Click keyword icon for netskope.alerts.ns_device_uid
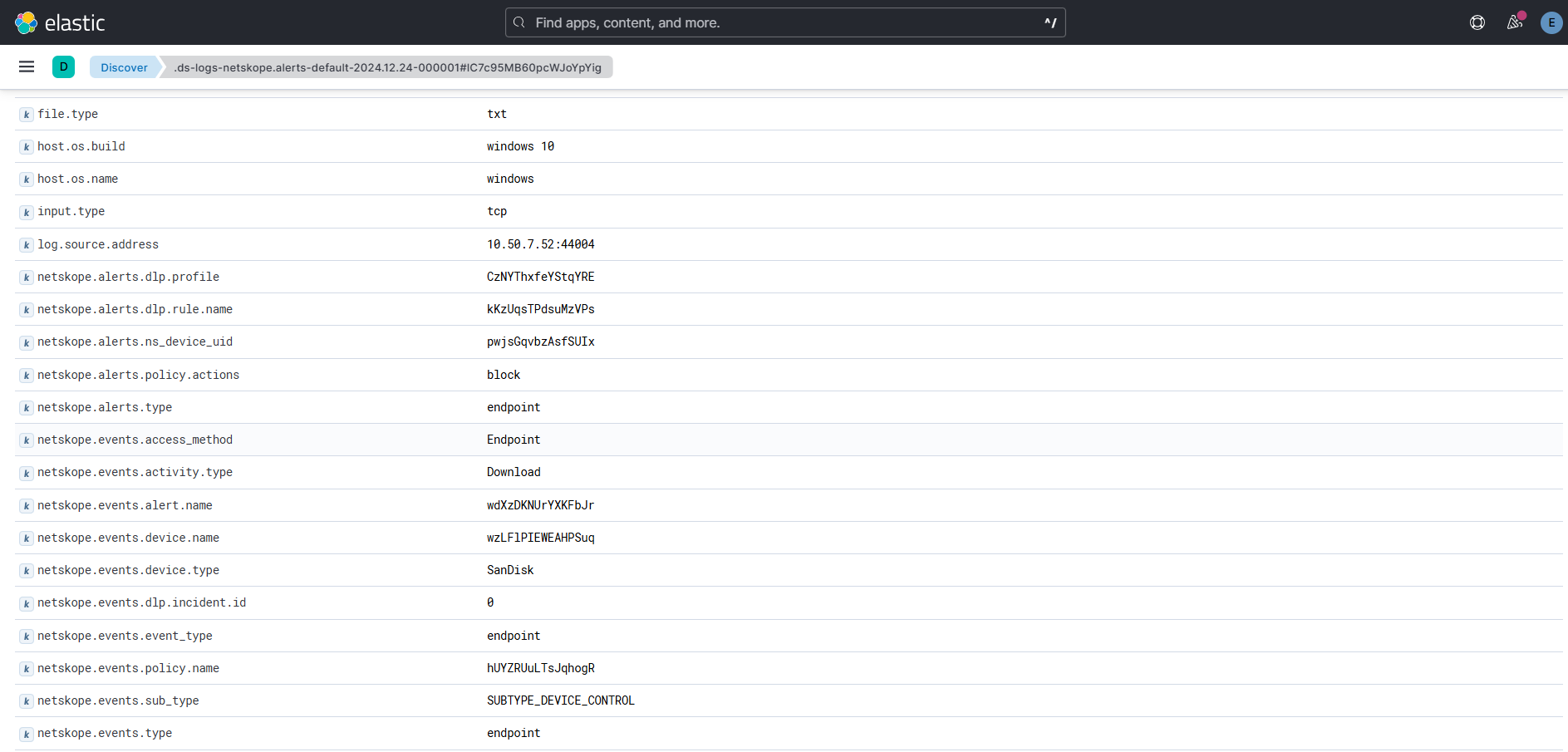The image size is (1568, 752). coord(27,342)
